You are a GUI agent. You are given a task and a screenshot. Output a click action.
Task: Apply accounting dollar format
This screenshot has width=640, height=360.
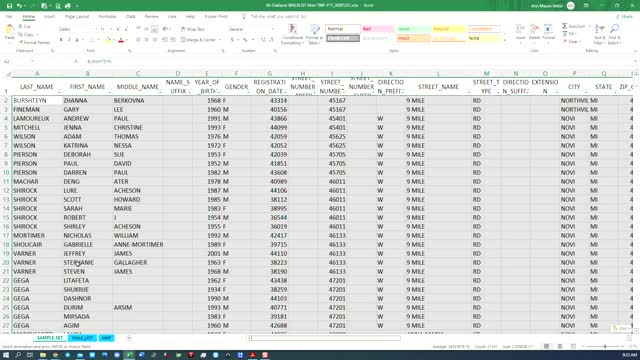click(232, 40)
